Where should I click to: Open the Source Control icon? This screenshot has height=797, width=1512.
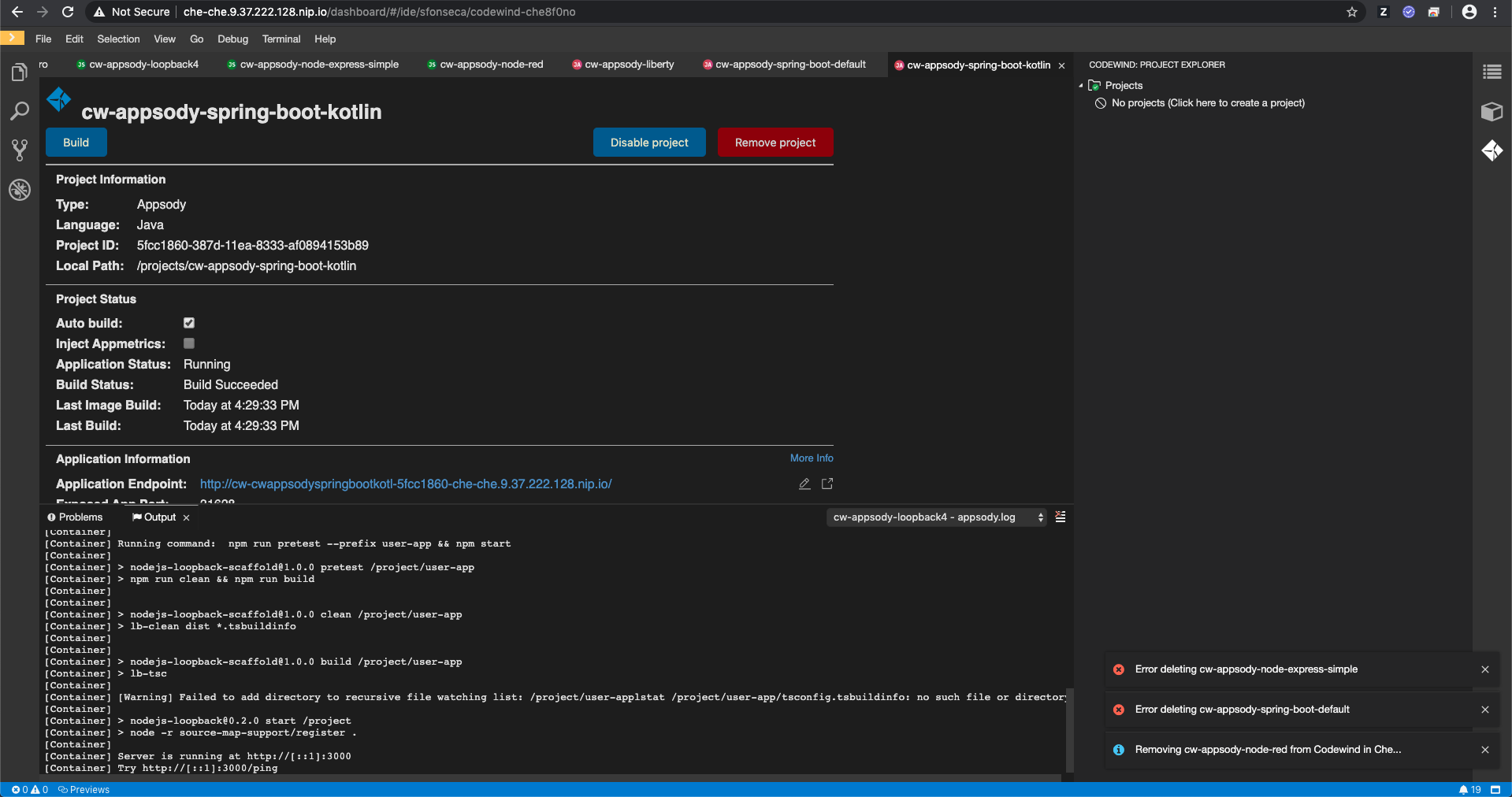click(x=20, y=150)
